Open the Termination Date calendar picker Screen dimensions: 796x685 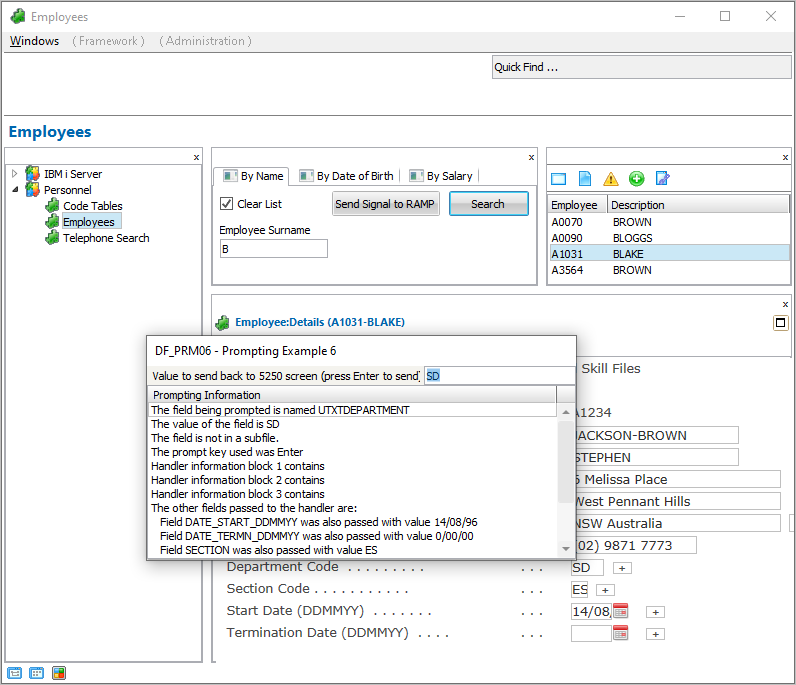tap(620, 633)
